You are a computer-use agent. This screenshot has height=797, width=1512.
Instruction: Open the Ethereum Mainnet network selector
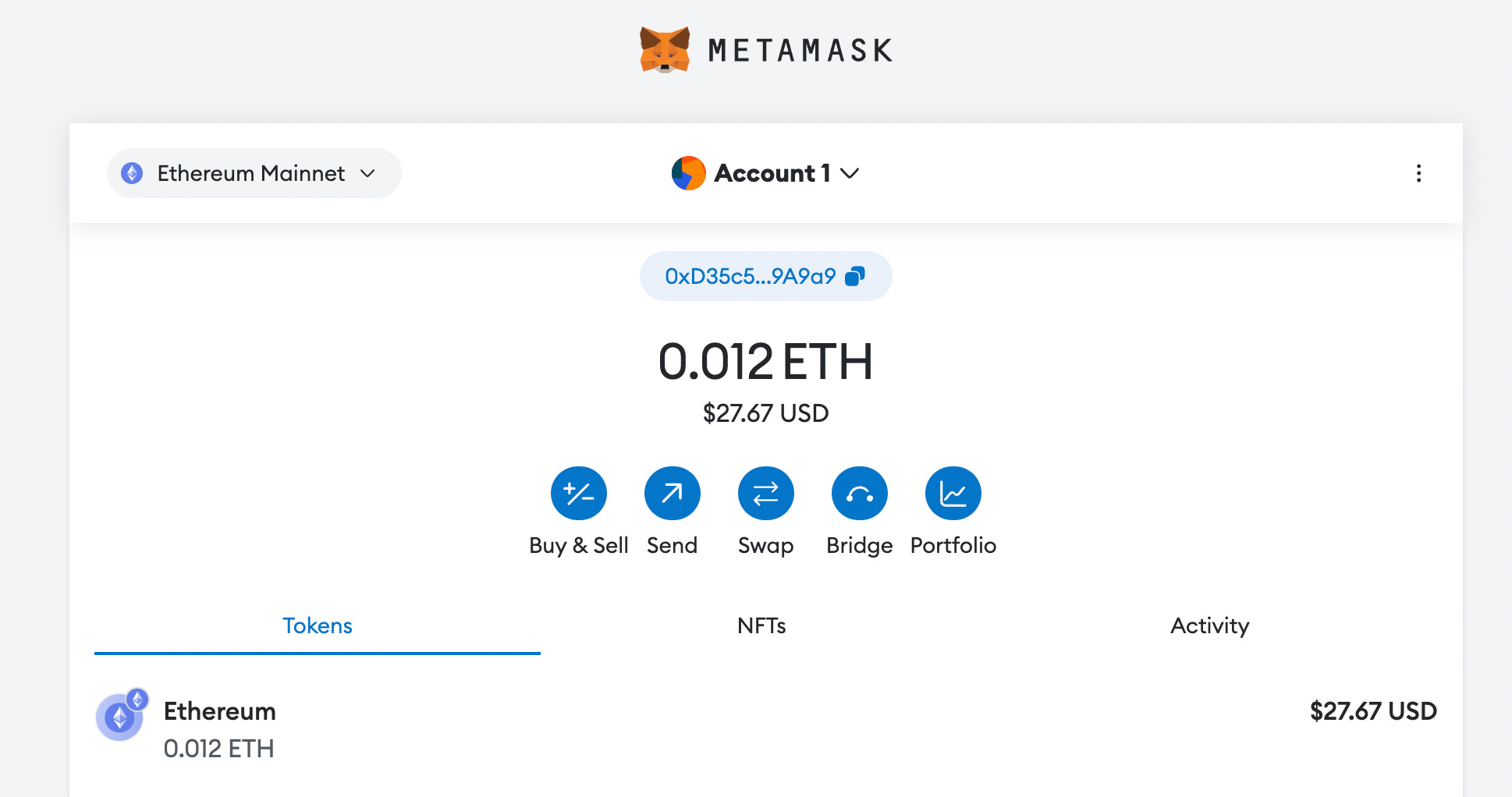253,173
